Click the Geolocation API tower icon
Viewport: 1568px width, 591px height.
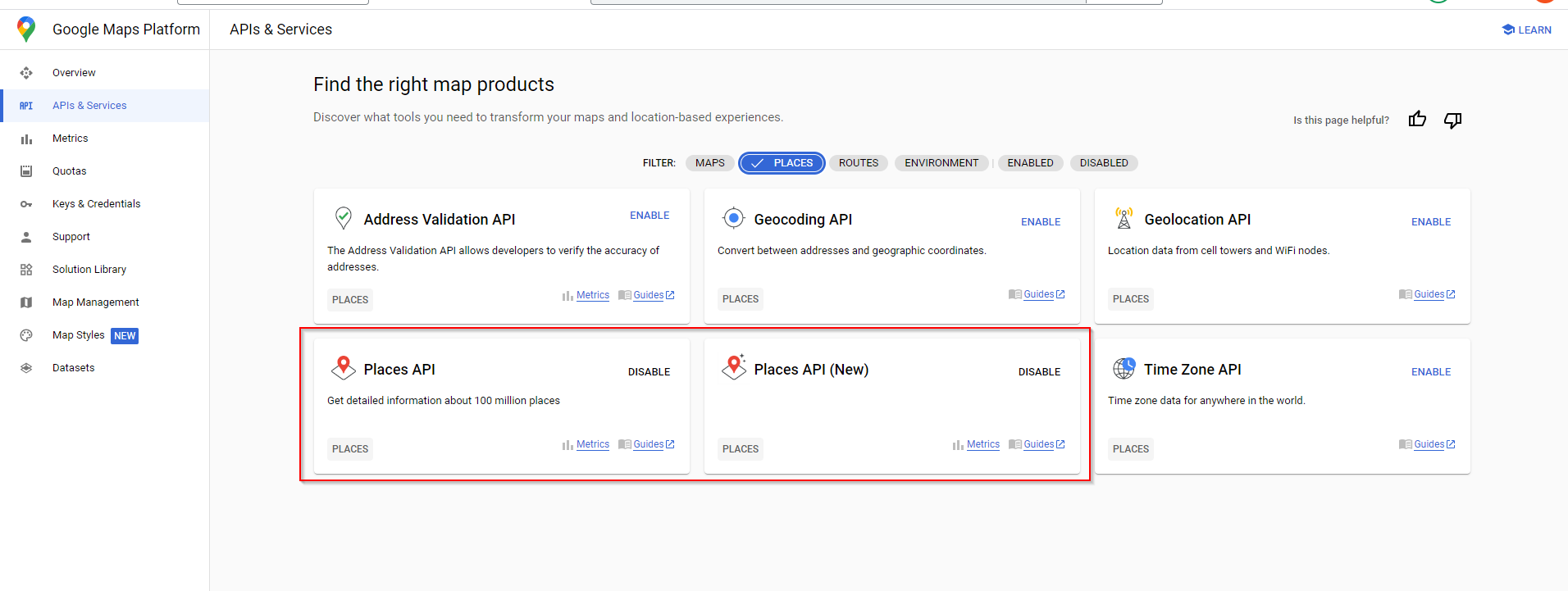pos(1124,218)
